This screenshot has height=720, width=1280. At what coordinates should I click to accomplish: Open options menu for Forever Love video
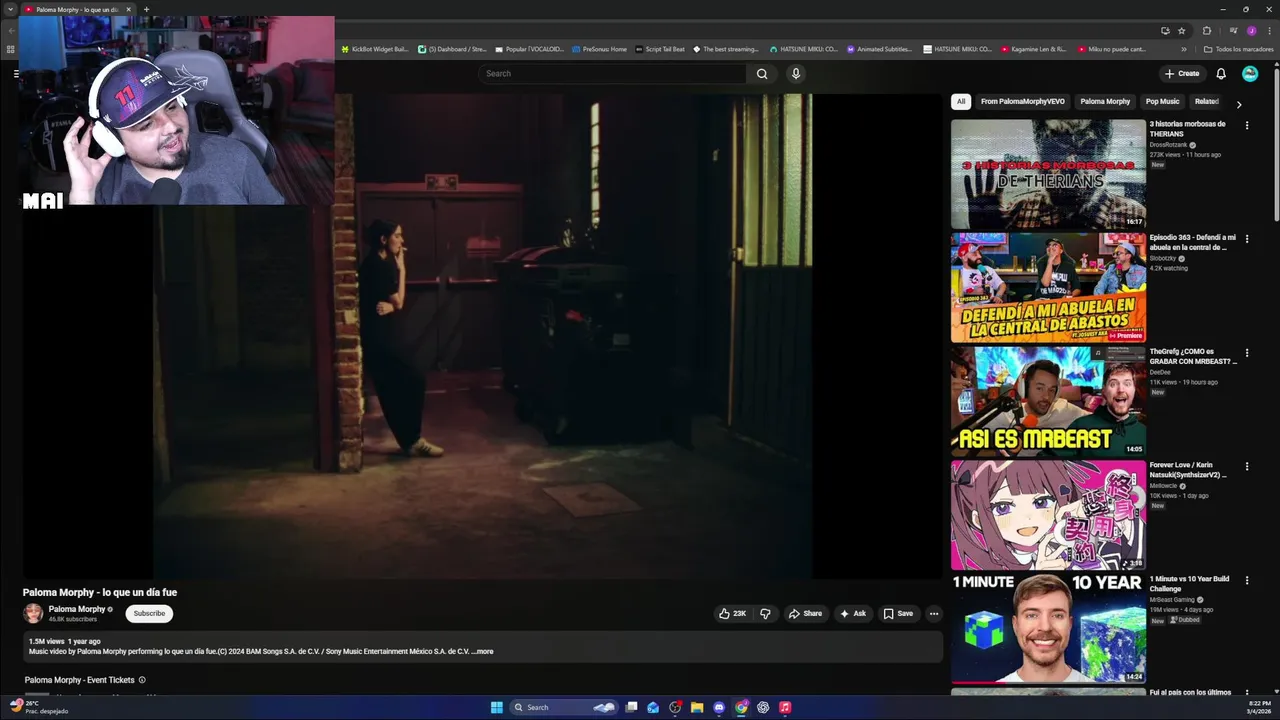(1247, 466)
